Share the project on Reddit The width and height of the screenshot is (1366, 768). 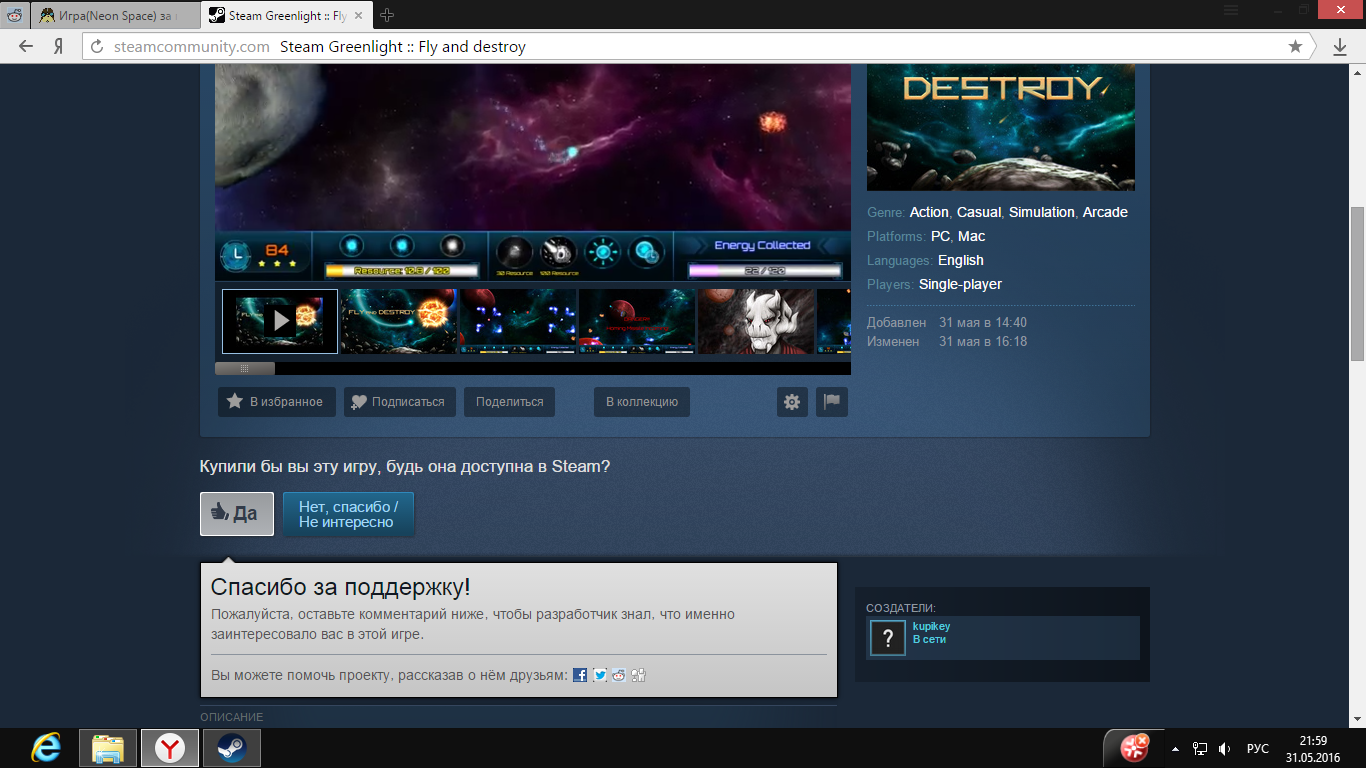coord(619,675)
